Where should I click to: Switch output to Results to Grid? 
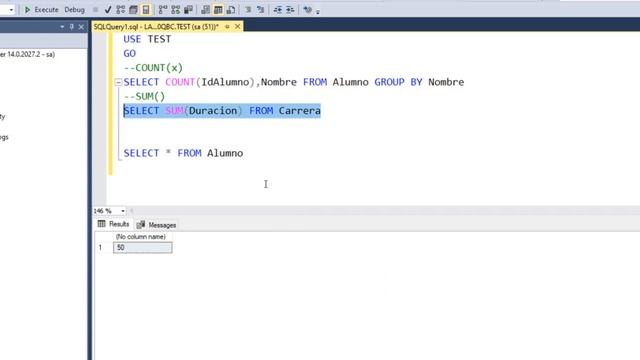pos(218,9)
